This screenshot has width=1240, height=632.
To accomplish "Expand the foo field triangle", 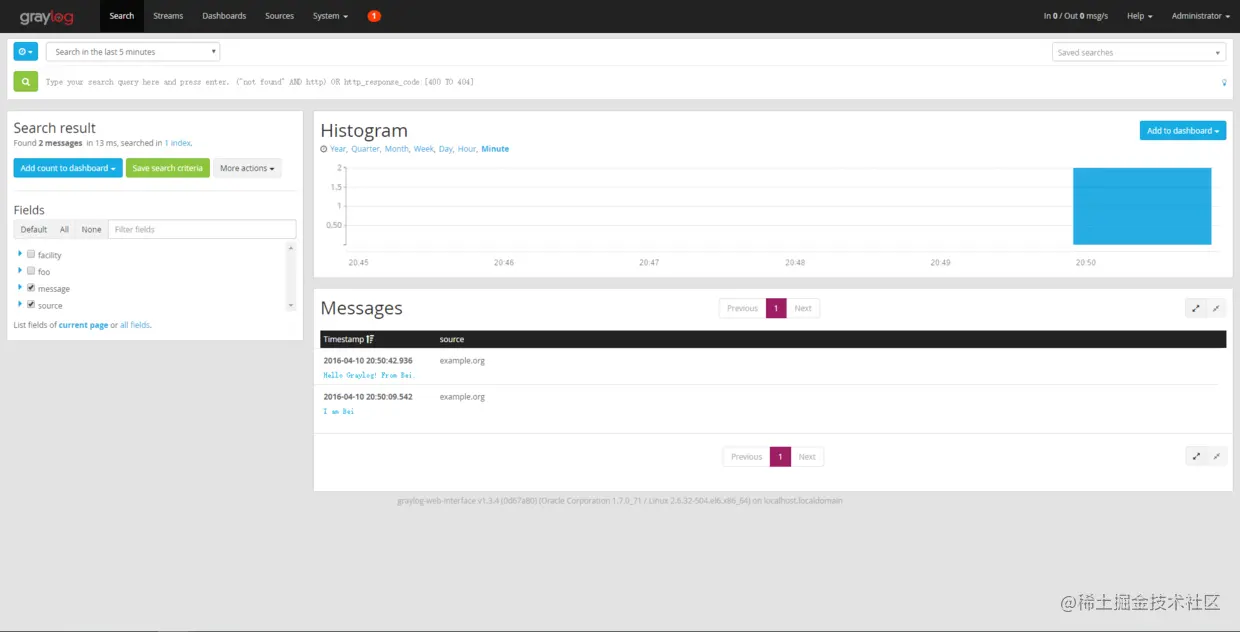I will point(20,271).
